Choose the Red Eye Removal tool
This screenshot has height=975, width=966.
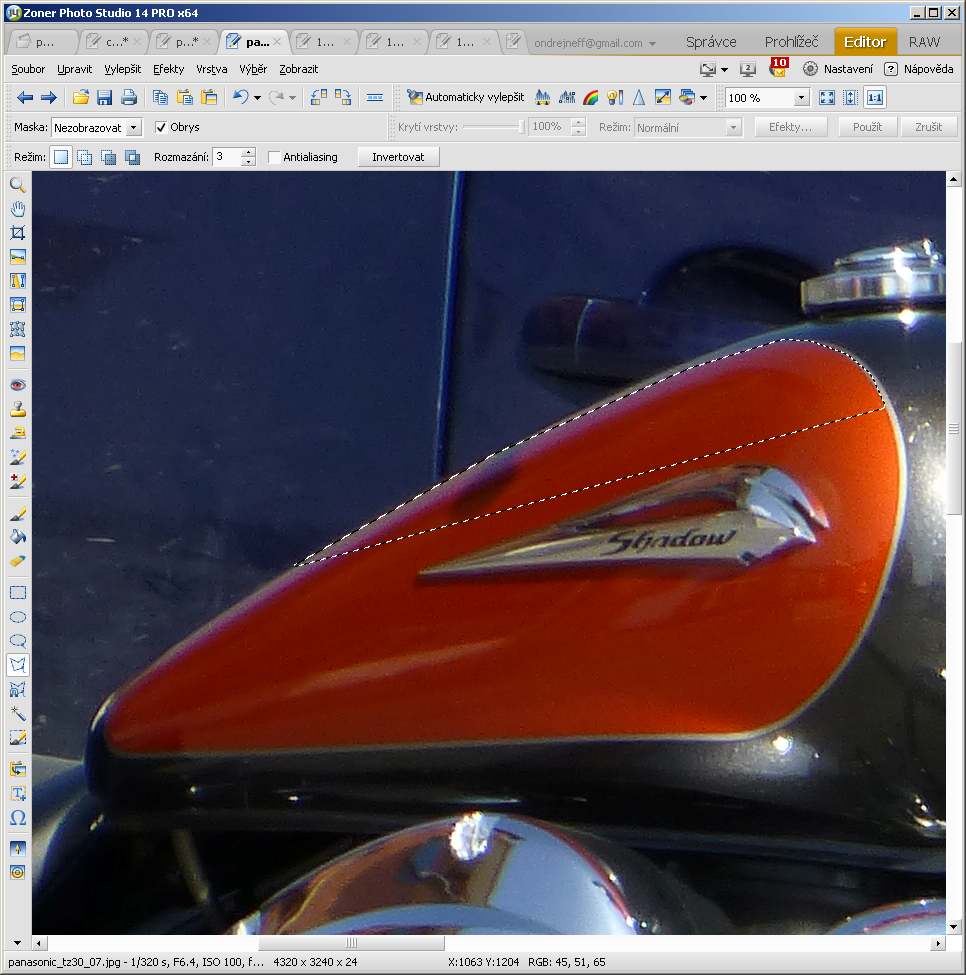click(17, 385)
